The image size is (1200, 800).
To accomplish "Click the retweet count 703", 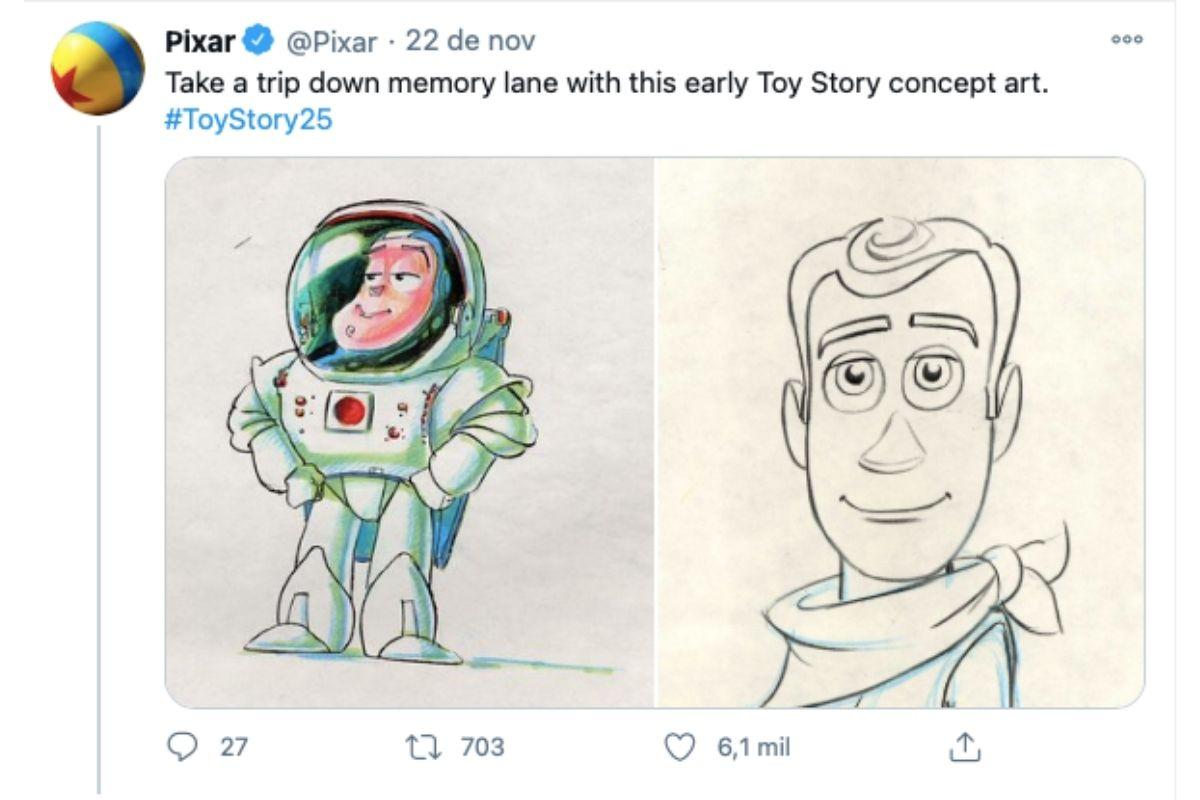I will tap(482, 746).
